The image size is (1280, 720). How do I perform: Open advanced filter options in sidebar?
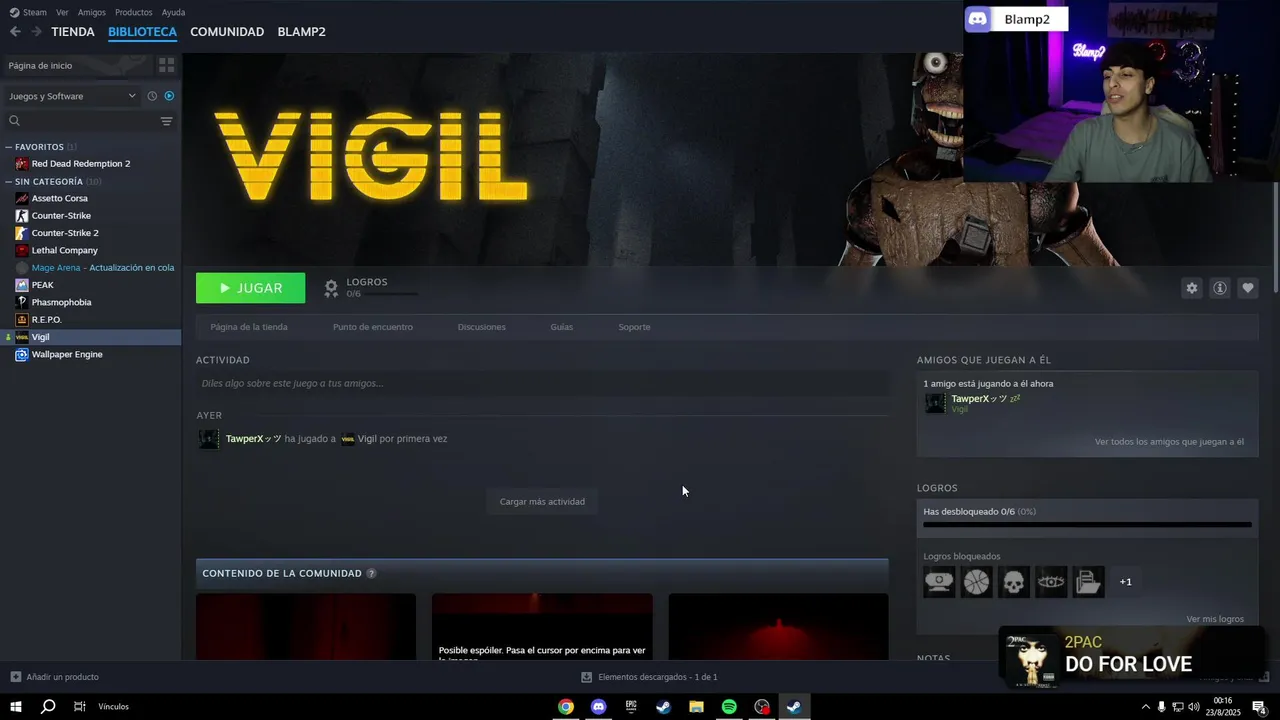coord(166,121)
